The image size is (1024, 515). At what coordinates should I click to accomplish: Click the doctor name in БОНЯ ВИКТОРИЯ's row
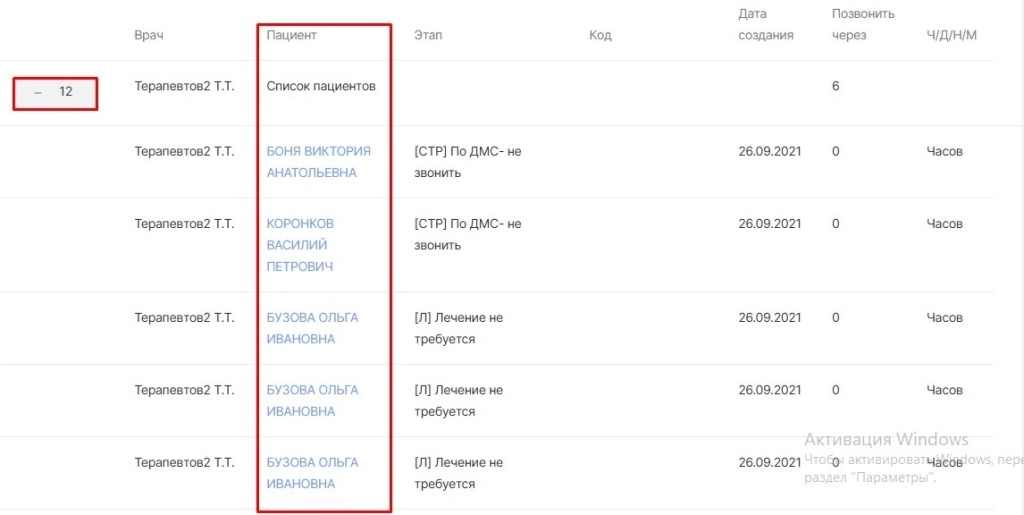coord(184,152)
